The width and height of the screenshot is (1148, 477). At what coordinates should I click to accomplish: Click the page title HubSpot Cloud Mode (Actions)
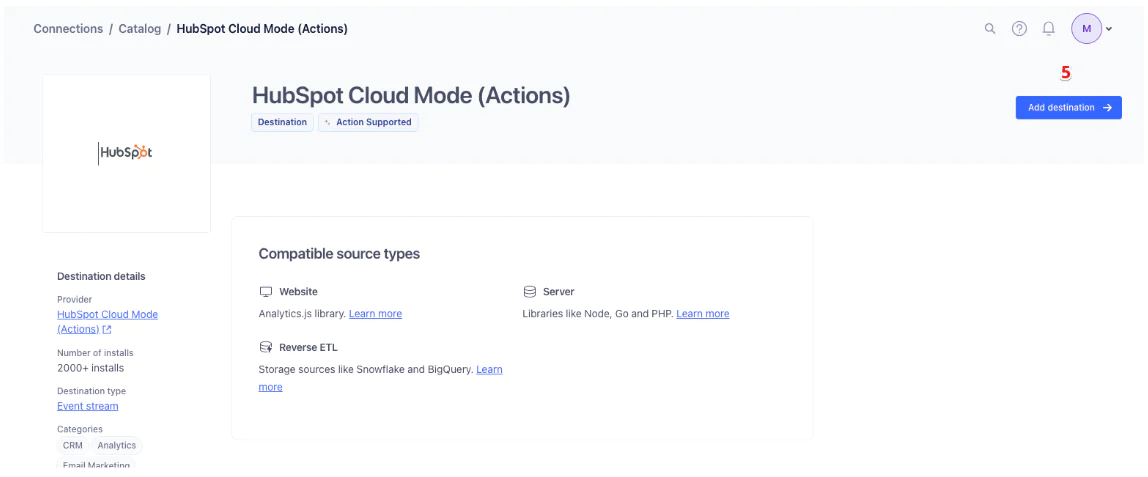[411, 96]
